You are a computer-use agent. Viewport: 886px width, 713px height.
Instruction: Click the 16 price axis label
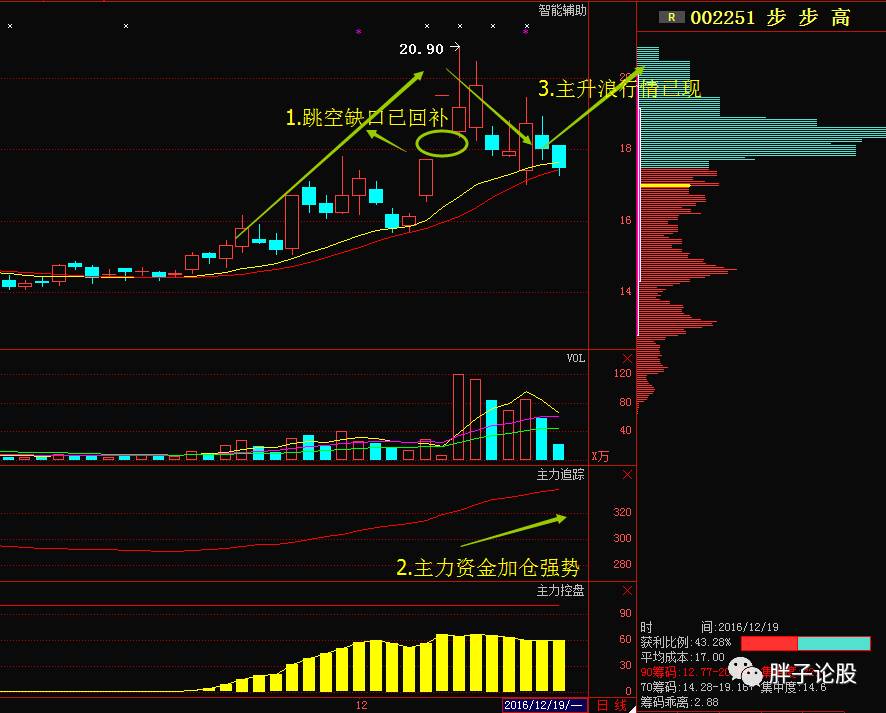pos(626,220)
